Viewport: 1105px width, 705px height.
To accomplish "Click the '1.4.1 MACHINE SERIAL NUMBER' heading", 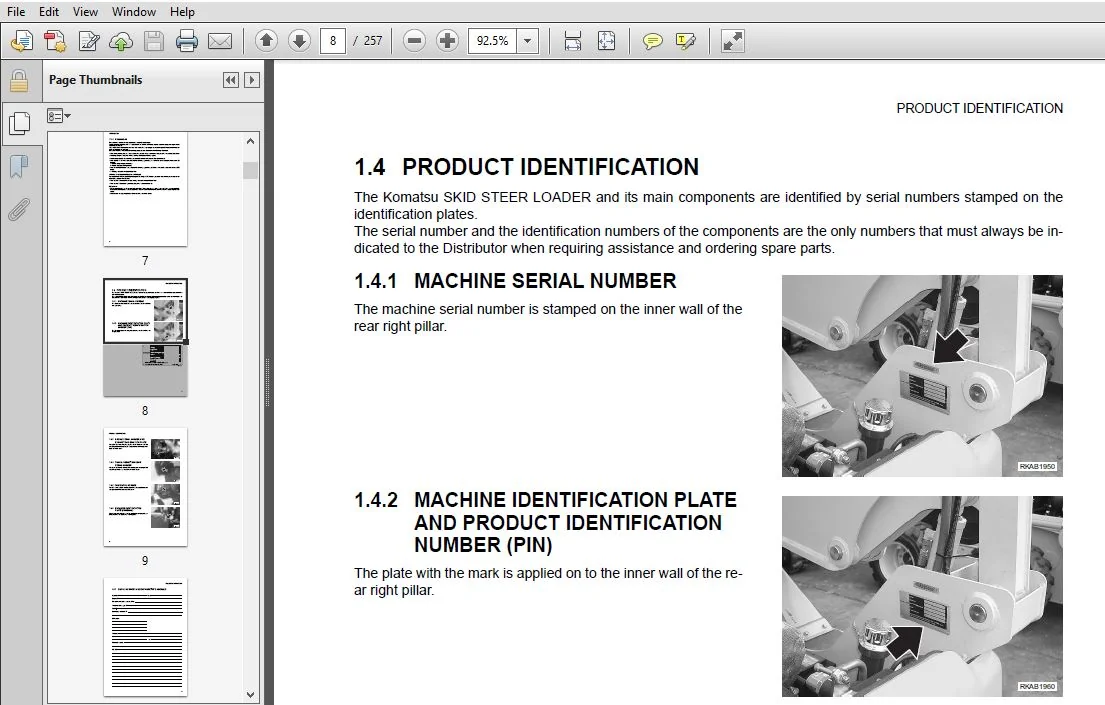I will coord(515,281).
